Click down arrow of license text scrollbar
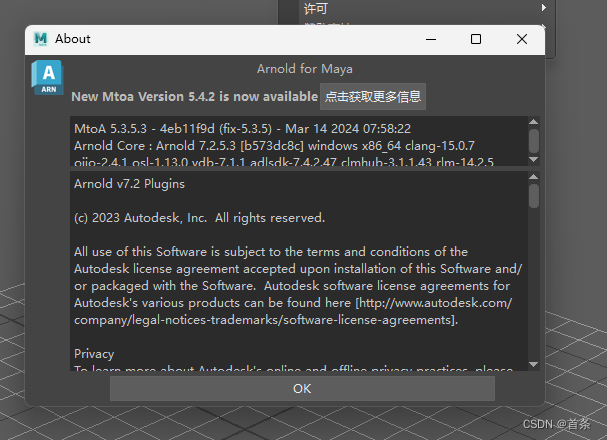The height and width of the screenshot is (440, 607). 533,365
